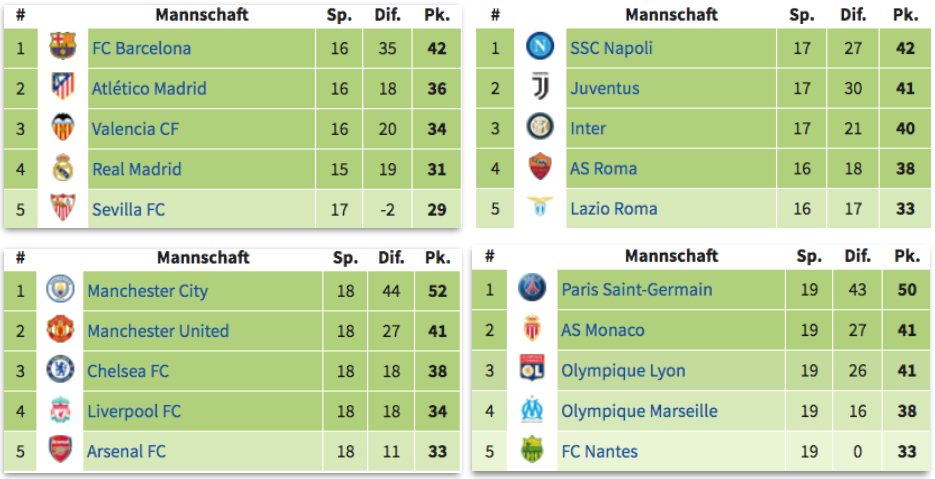
Task: Click Mannschaft header above FC Barcelona
Action: (x=202, y=15)
